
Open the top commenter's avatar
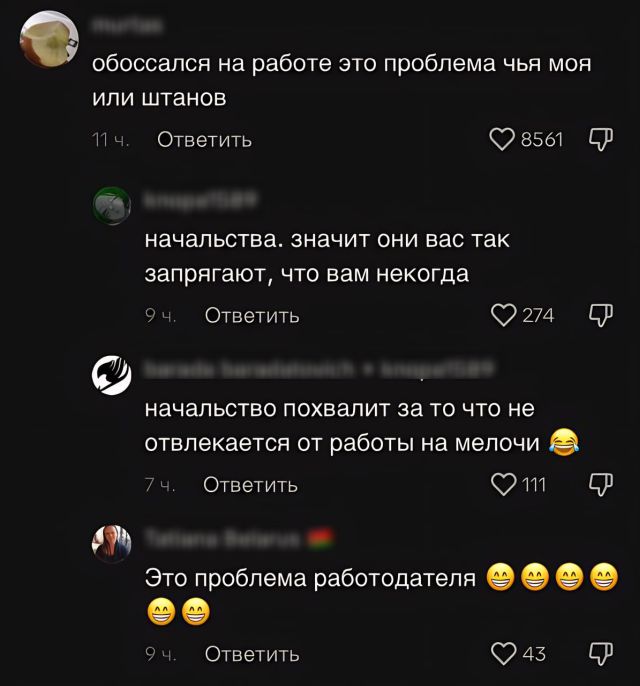click(49, 39)
